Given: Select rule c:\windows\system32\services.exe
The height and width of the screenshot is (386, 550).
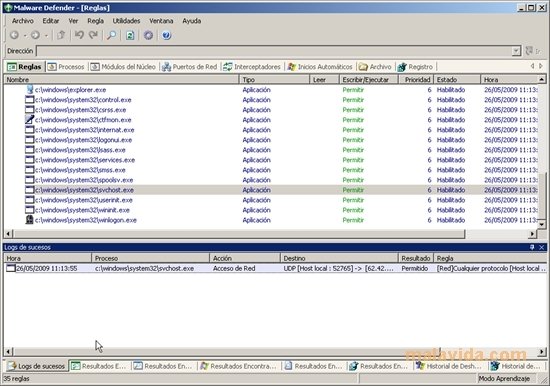Looking at the screenshot, I should (85, 160).
